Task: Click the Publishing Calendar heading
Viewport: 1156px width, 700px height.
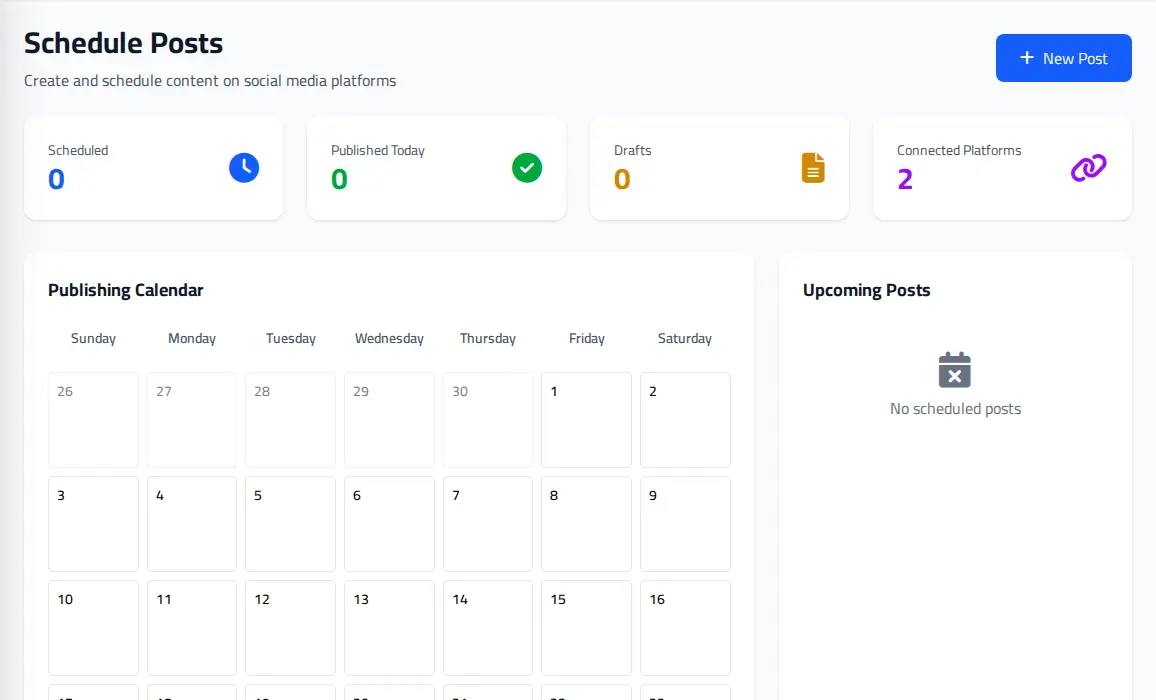Action: tap(125, 290)
